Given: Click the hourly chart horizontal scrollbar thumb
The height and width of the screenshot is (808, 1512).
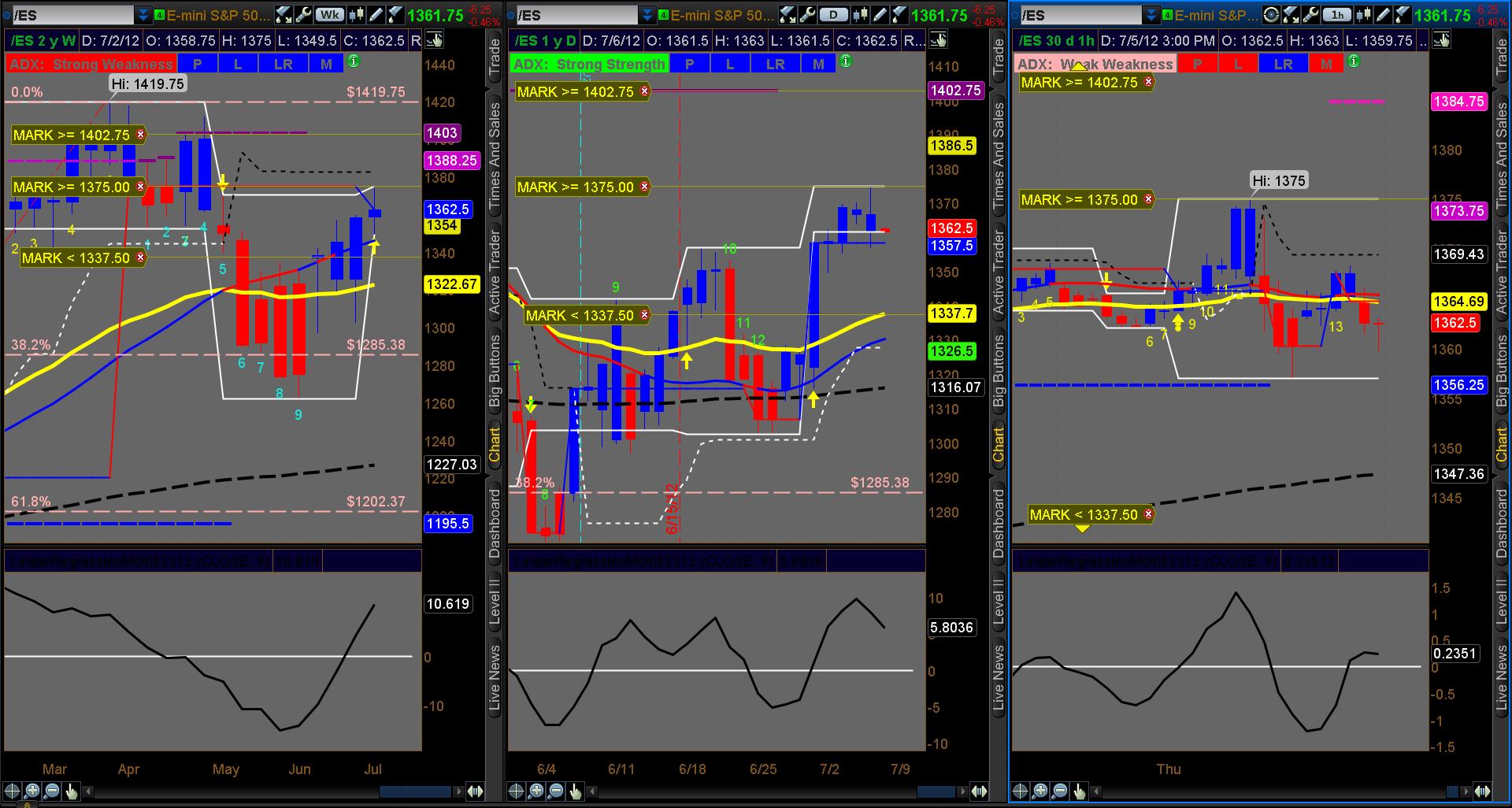Looking at the screenshot, I should point(1454,791).
